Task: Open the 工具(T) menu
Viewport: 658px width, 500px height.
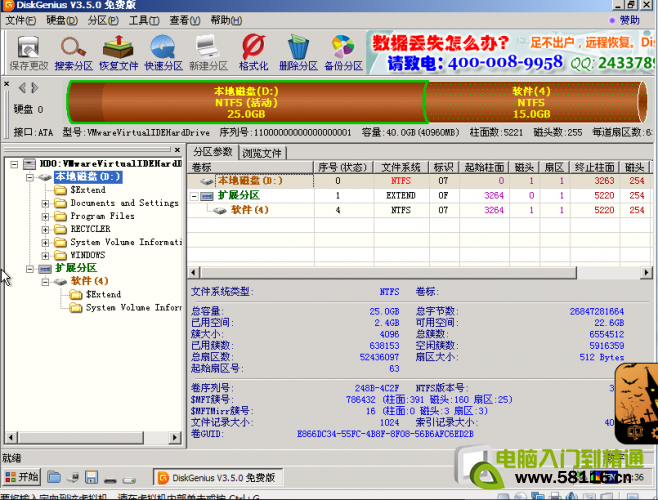Action: [143, 20]
